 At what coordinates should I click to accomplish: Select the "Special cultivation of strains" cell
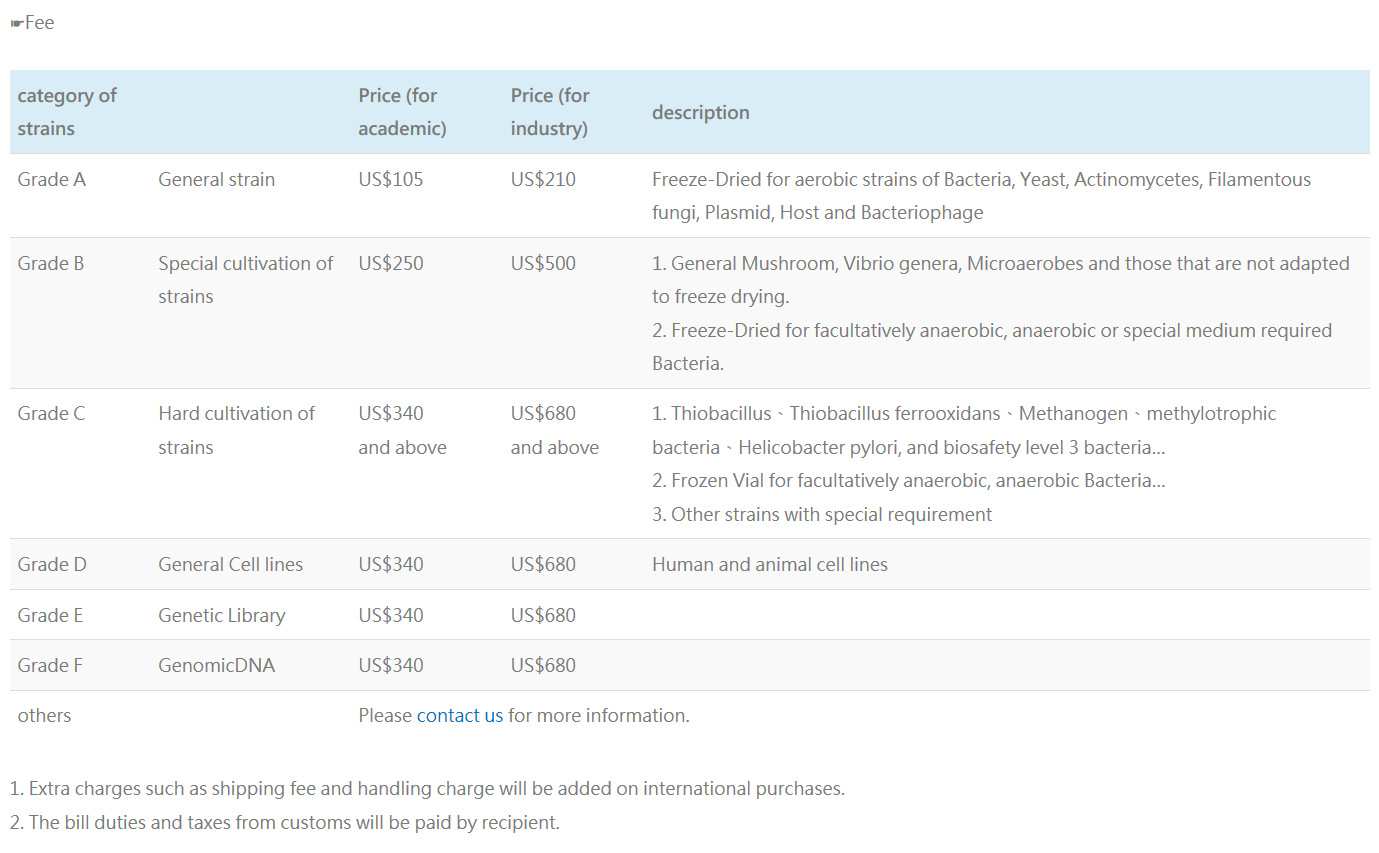click(245, 280)
